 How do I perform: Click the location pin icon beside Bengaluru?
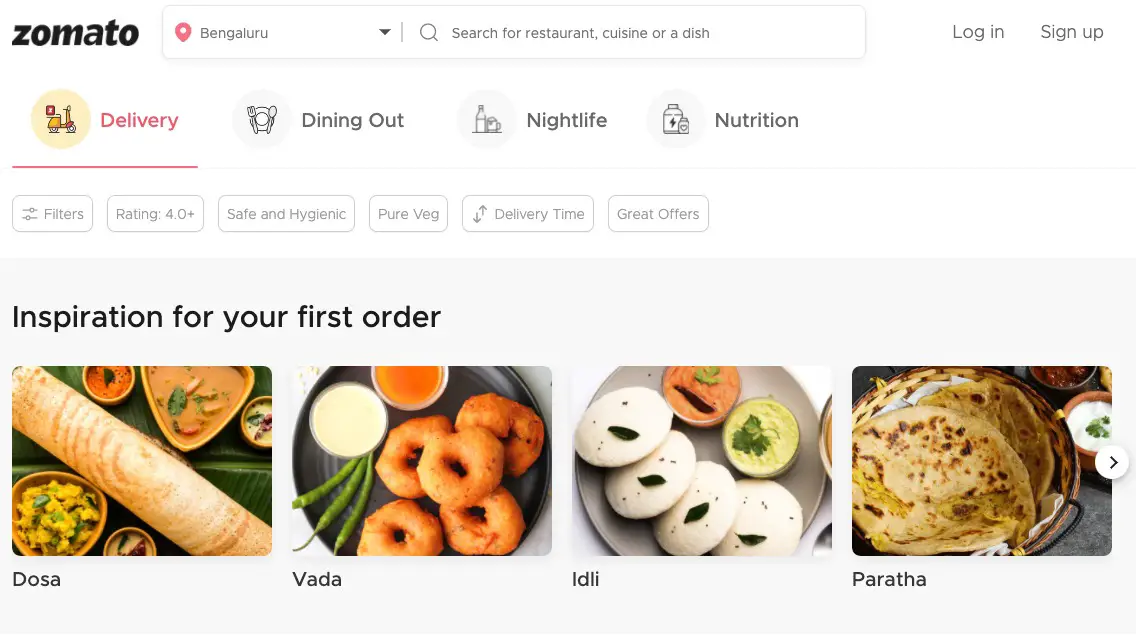(x=183, y=31)
